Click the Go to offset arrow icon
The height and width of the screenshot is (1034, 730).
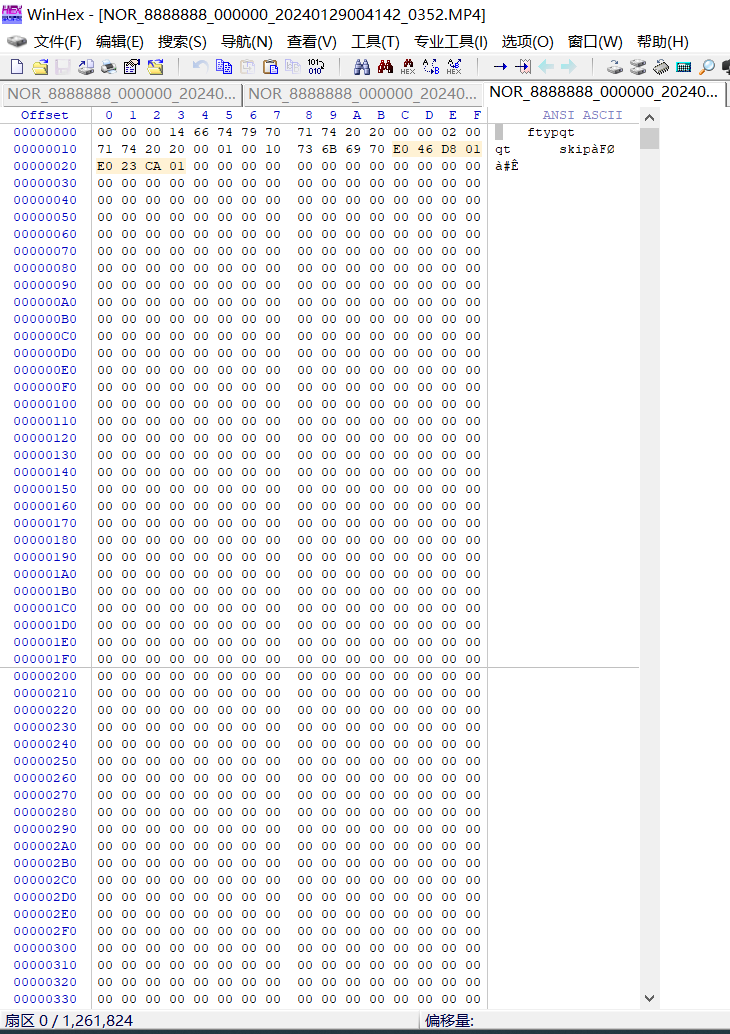coord(501,67)
